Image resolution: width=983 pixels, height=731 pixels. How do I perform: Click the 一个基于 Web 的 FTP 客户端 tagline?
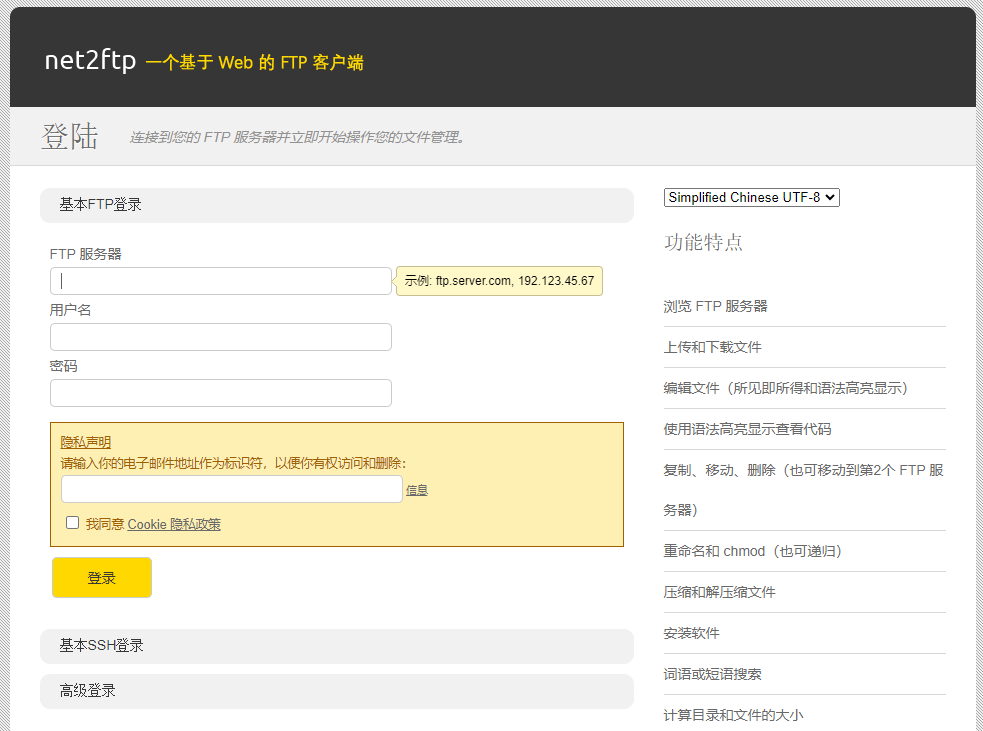pyautogui.click(x=255, y=63)
